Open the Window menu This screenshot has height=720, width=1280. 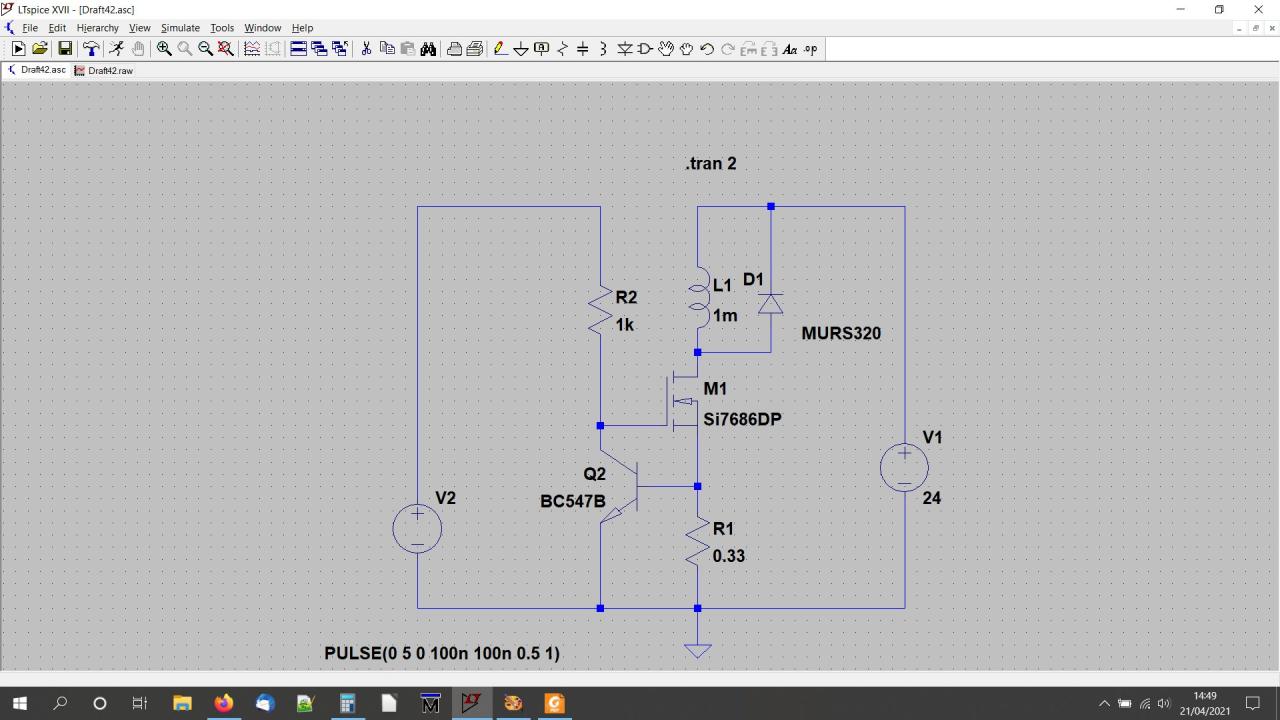tap(262, 28)
